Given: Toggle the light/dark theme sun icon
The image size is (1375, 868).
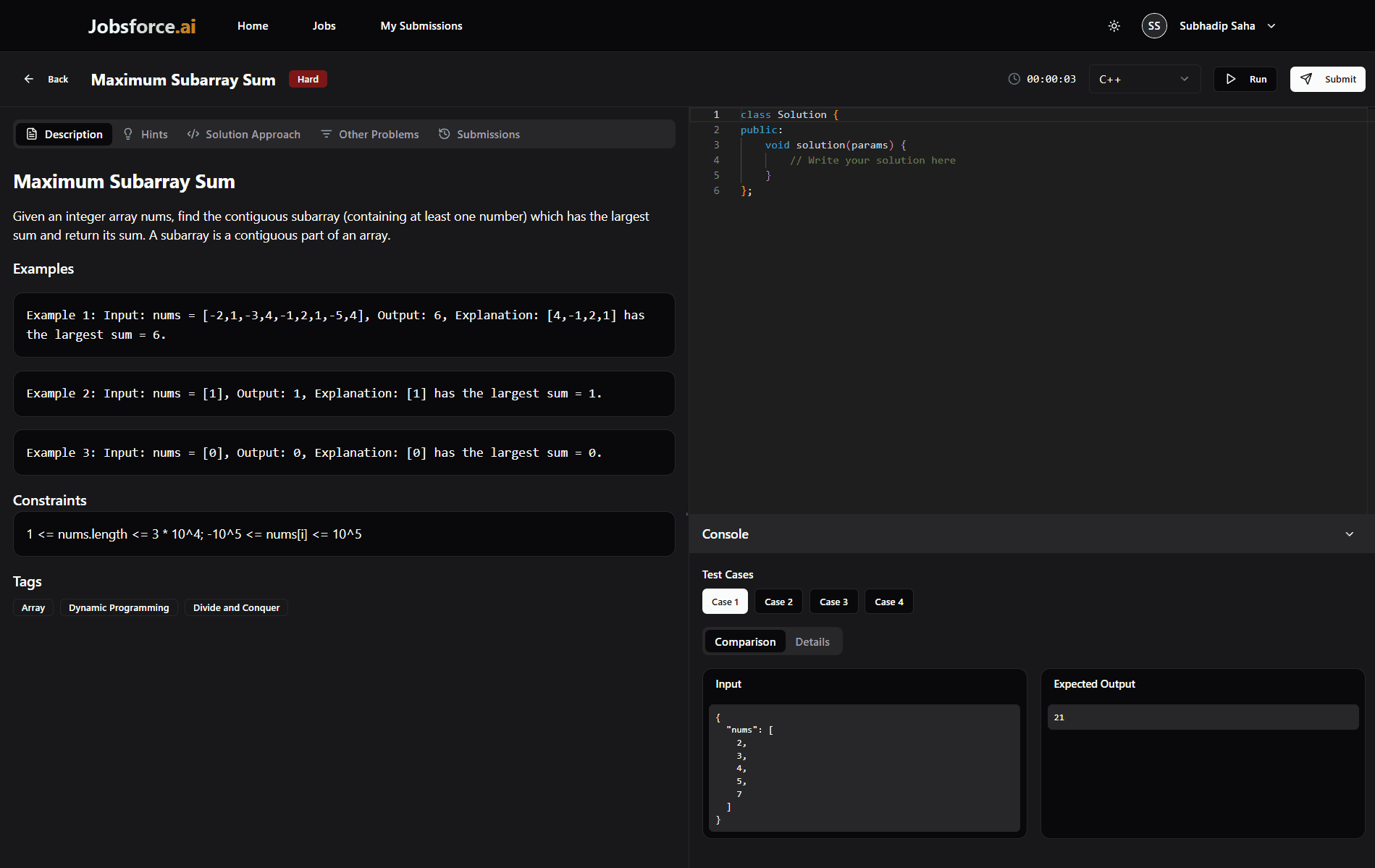Looking at the screenshot, I should (1114, 26).
